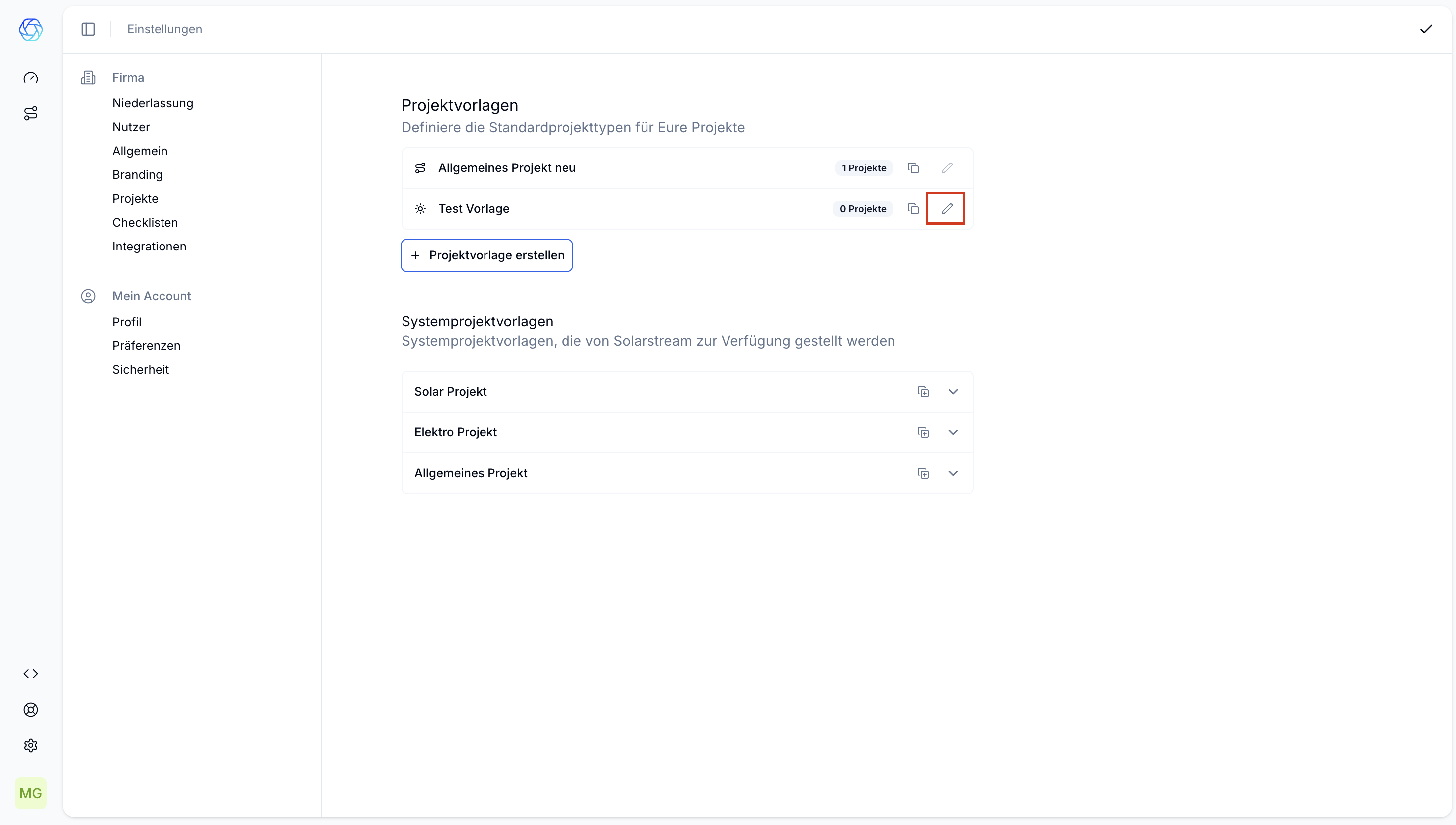Image resolution: width=1456 pixels, height=825 pixels.
Task: Open developer code icon in sidebar
Action: click(31, 674)
